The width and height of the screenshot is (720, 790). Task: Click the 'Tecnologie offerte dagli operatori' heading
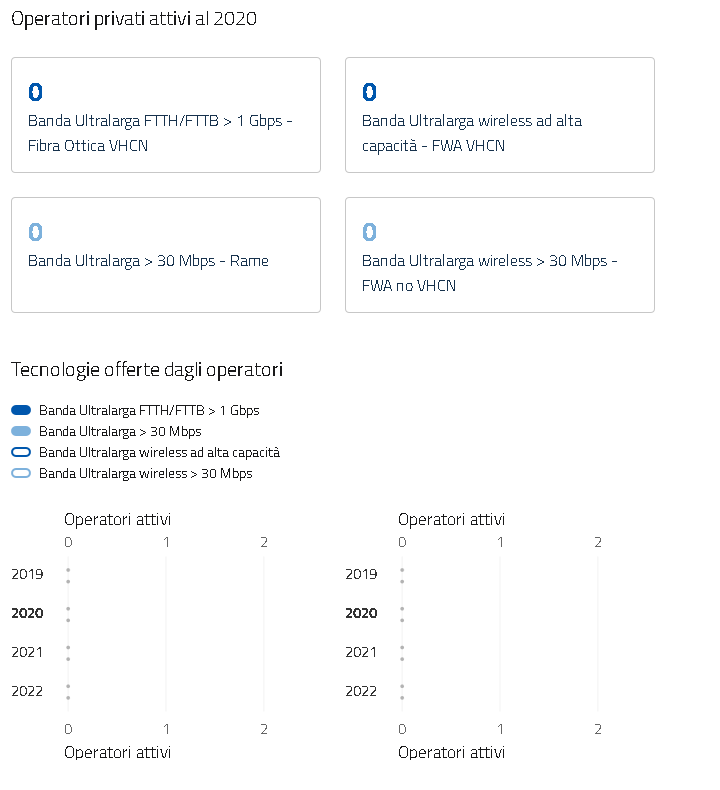click(x=146, y=370)
